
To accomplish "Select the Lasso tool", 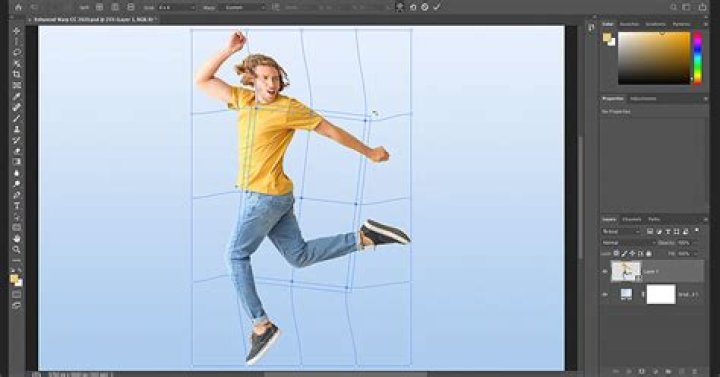I will click(x=17, y=52).
